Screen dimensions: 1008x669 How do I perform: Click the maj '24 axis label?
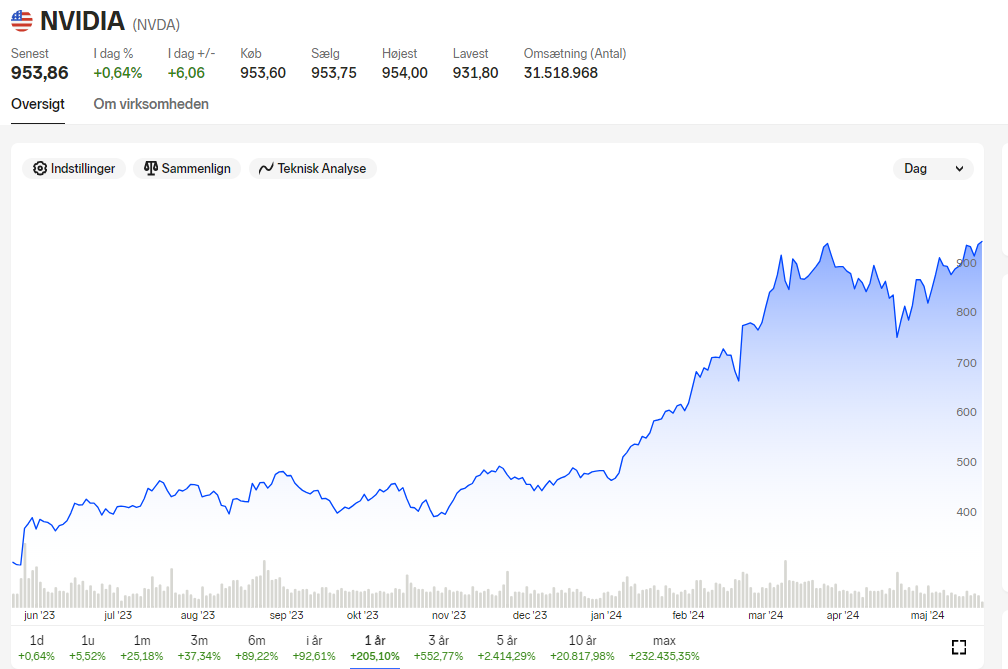(928, 615)
